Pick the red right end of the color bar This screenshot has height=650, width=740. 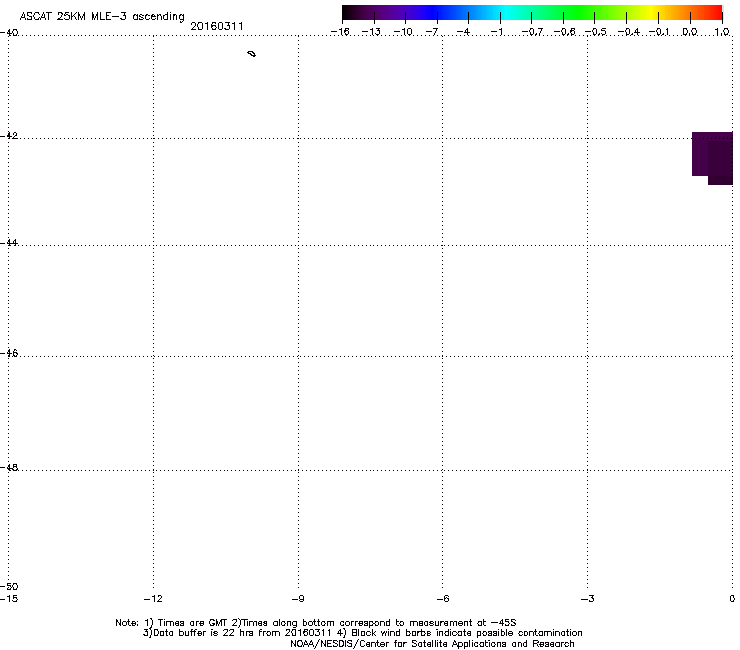click(715, 13)
